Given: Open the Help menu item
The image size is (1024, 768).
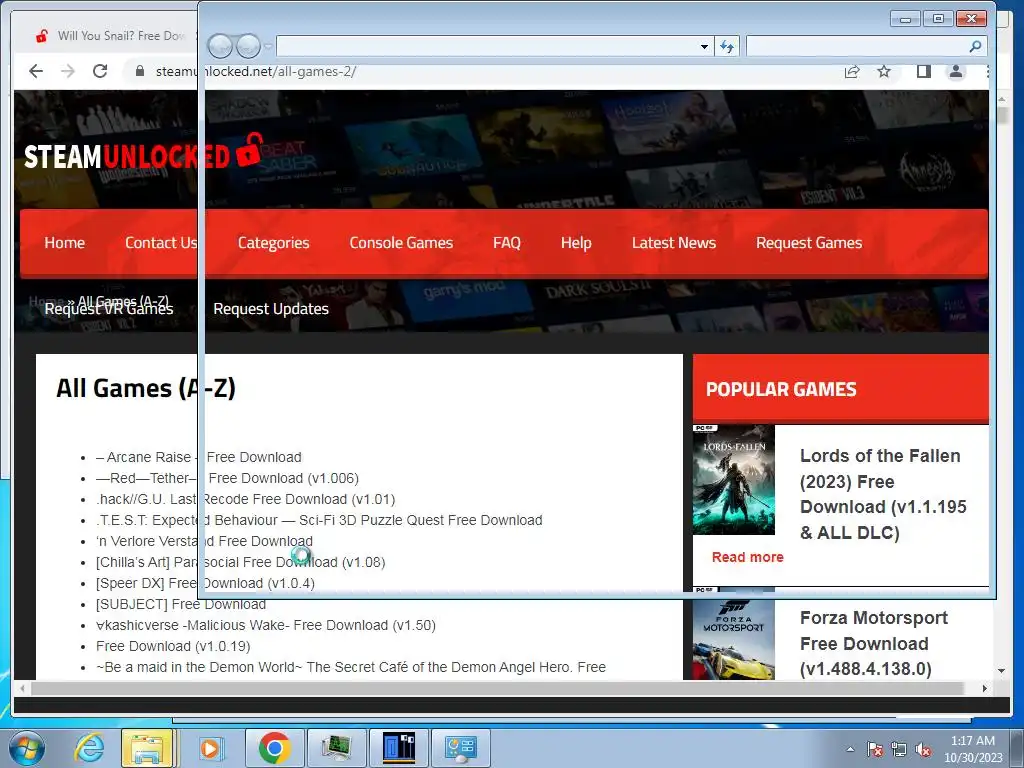Looking at the screenshot, I should click(x=576, y=243).
